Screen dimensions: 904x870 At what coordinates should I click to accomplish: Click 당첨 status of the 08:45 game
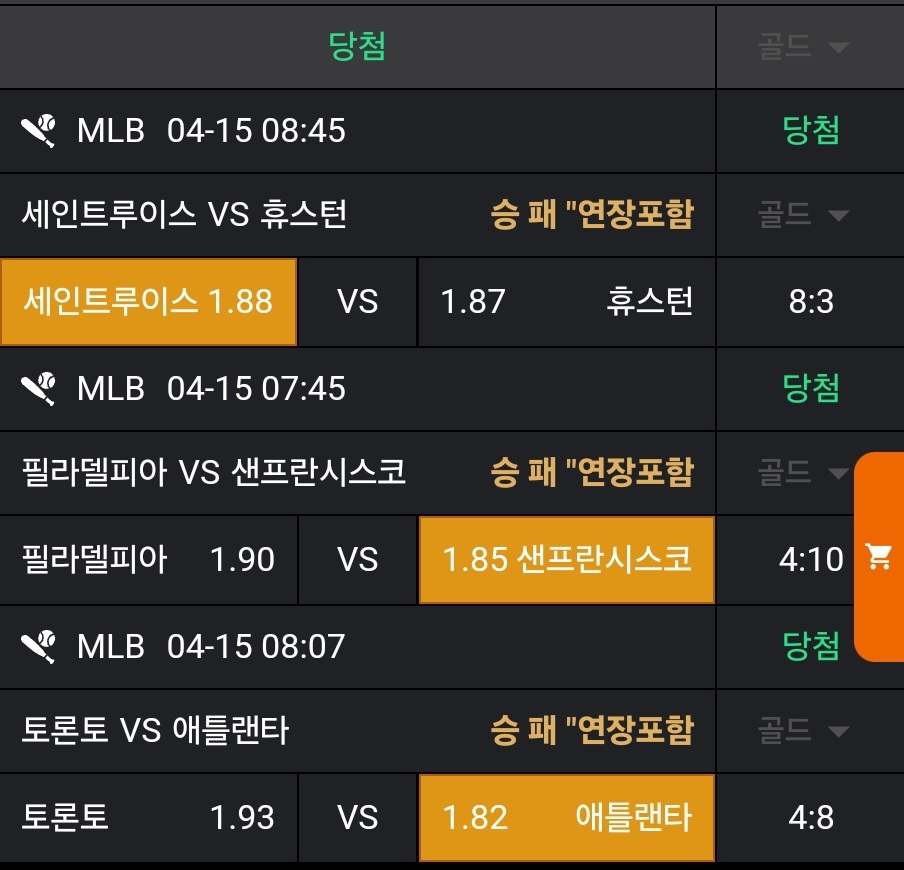click(811, 131)
